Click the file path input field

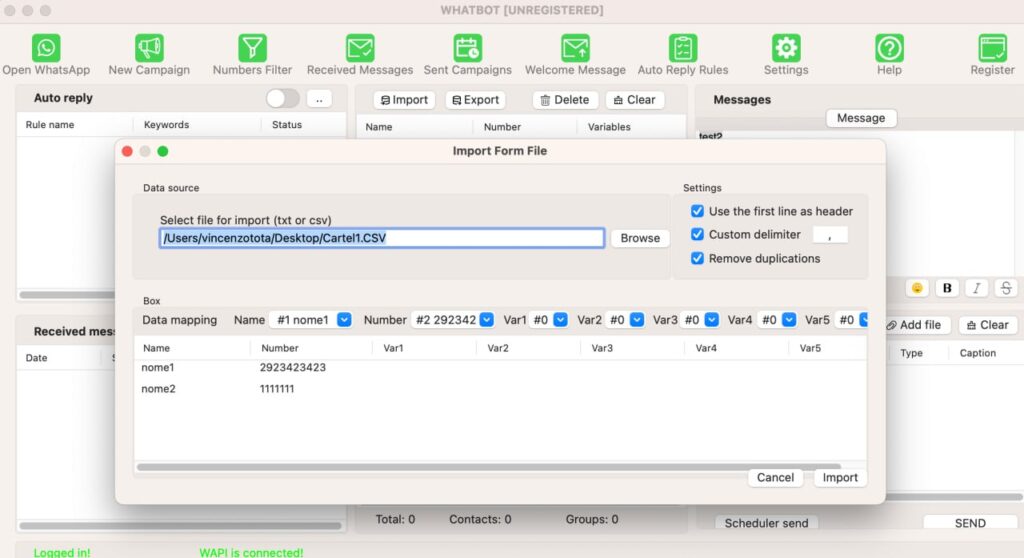[382, 238]
